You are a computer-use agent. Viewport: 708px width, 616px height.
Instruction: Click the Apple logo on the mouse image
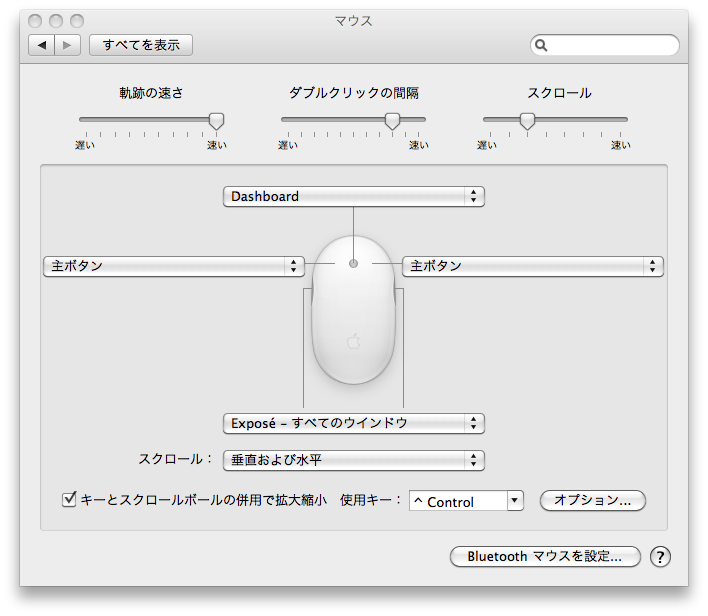353,342
